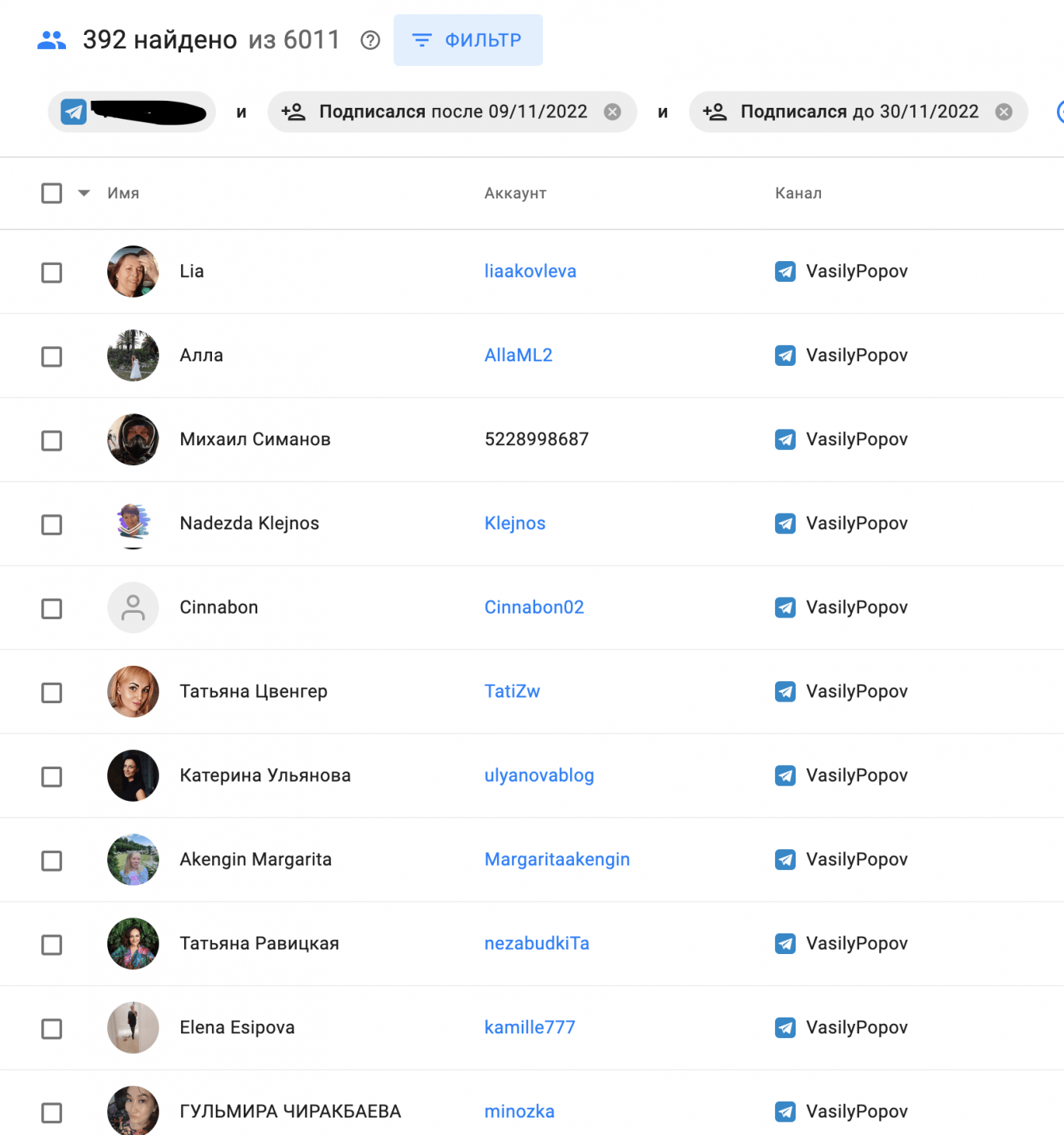The width and height of the screenshot is (1064, 1135).
Task: Click the contacts people icon
Action: point(52,40)
